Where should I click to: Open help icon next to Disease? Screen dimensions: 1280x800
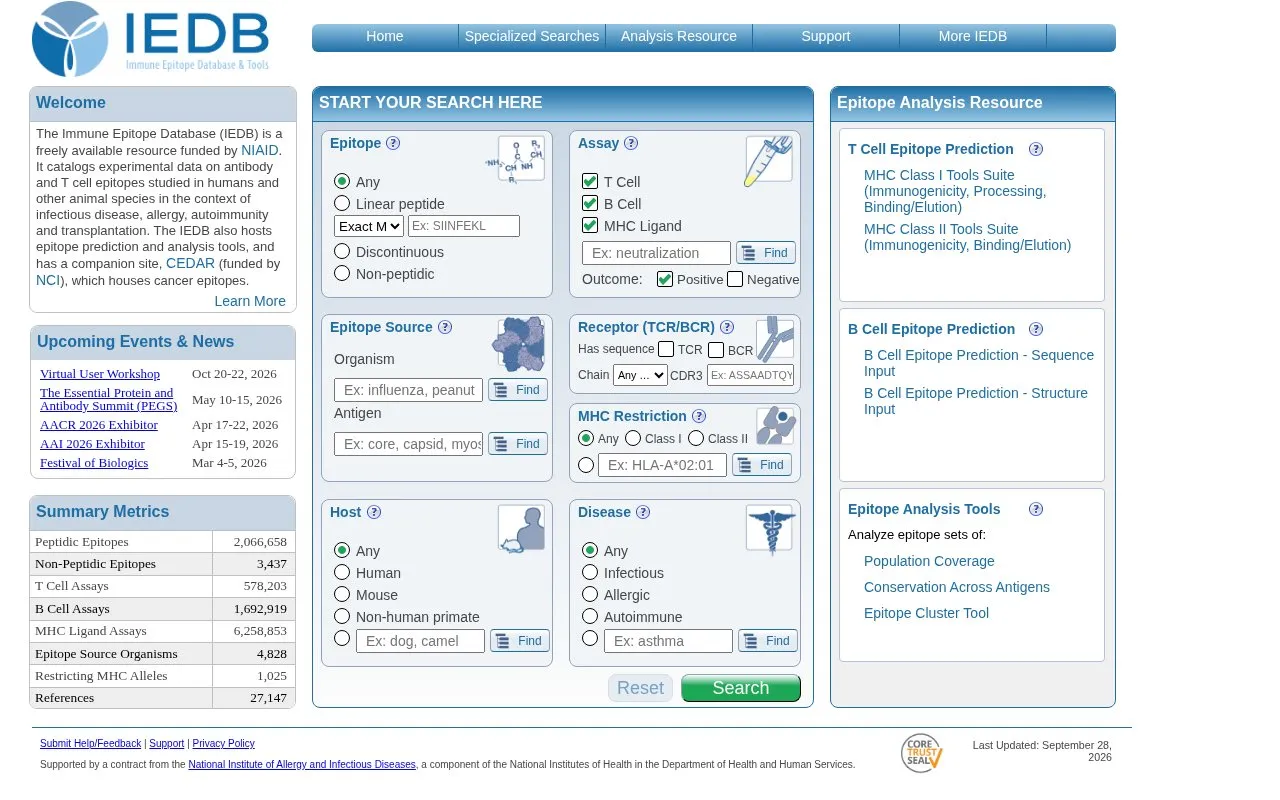click(x=643, y=512)
